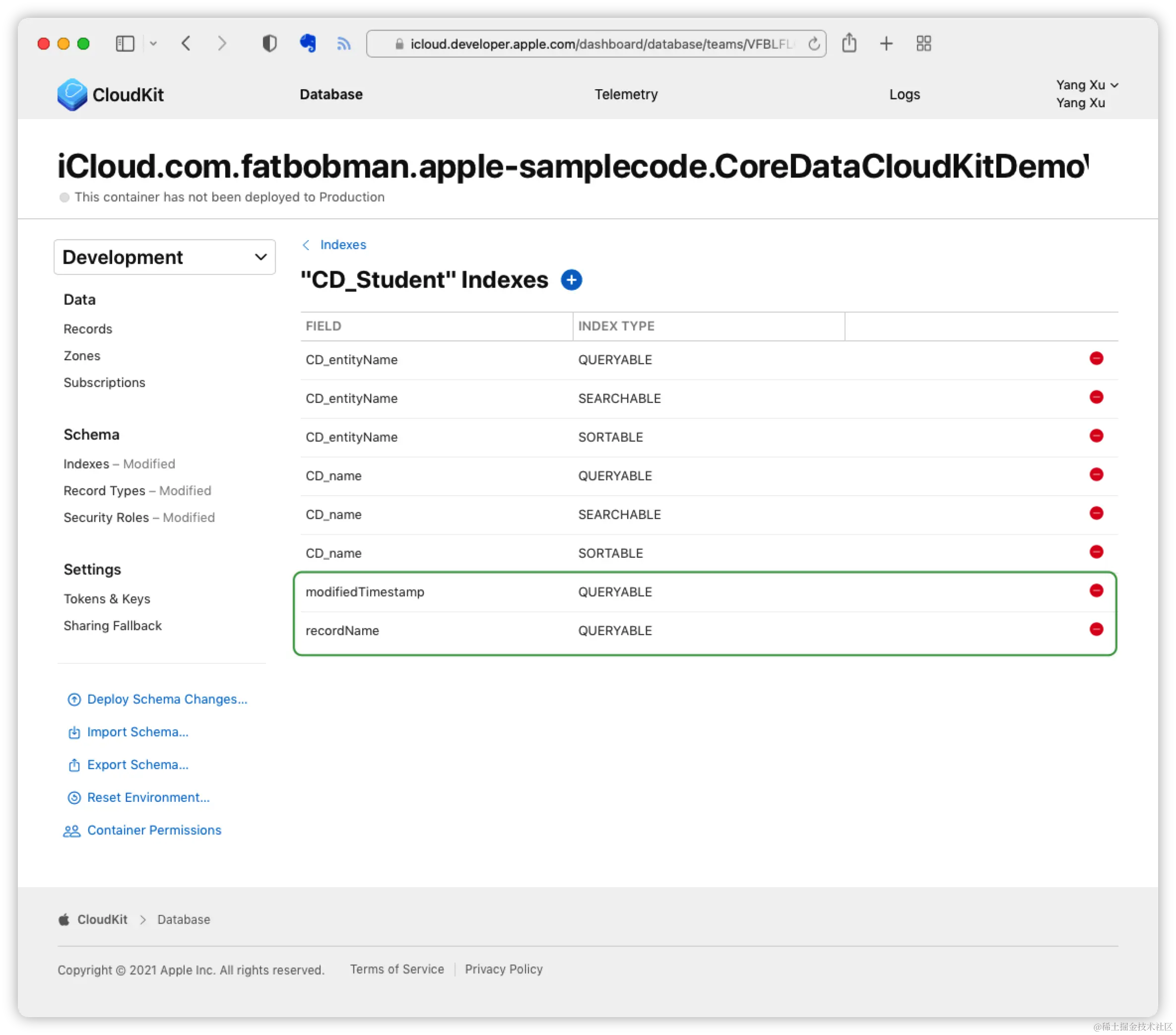
Task: Delete the modifiedTimestamp QUERYABLE index
Action: (x=1096, y=591)
